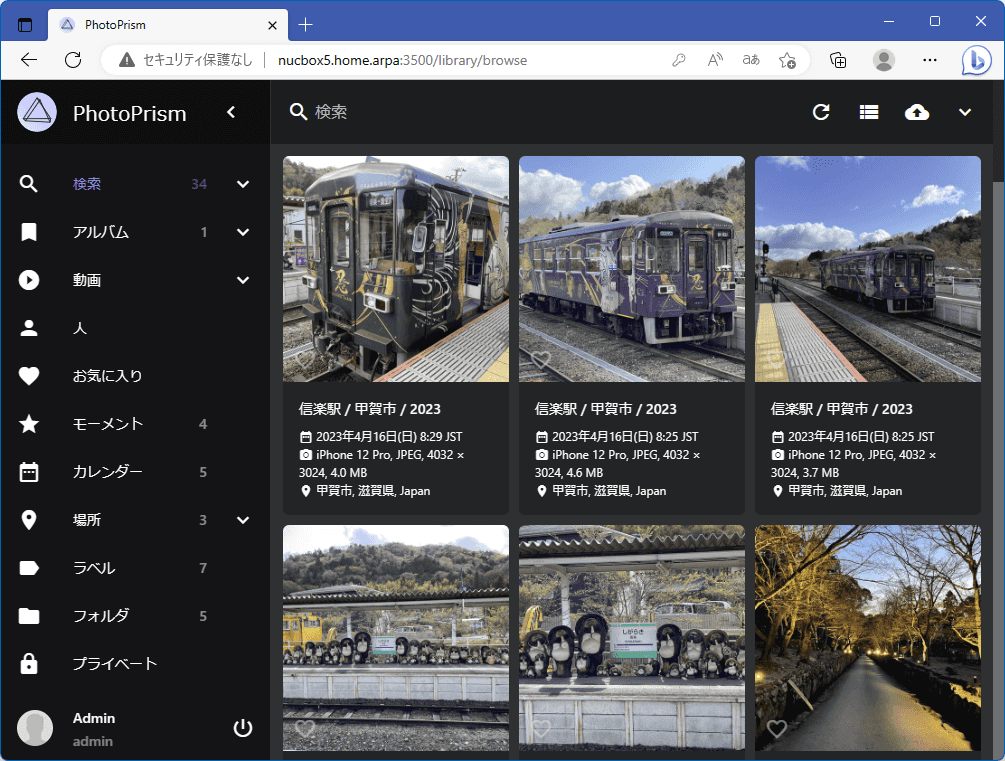Click the フォルダ folder icon
1005x761 pixels.
click(29, 616)
